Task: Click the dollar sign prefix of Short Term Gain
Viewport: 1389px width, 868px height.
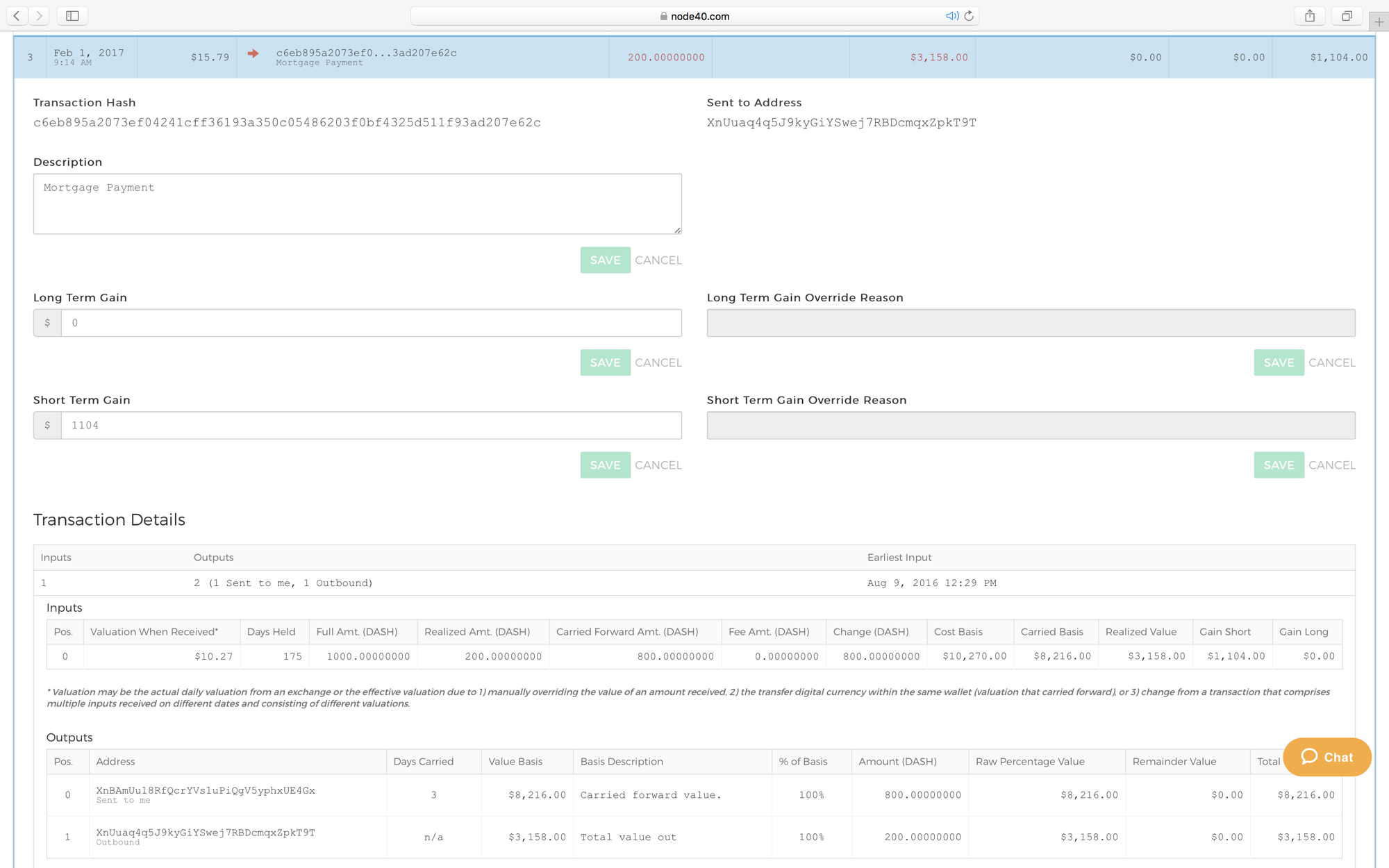Action: point(47,425)
